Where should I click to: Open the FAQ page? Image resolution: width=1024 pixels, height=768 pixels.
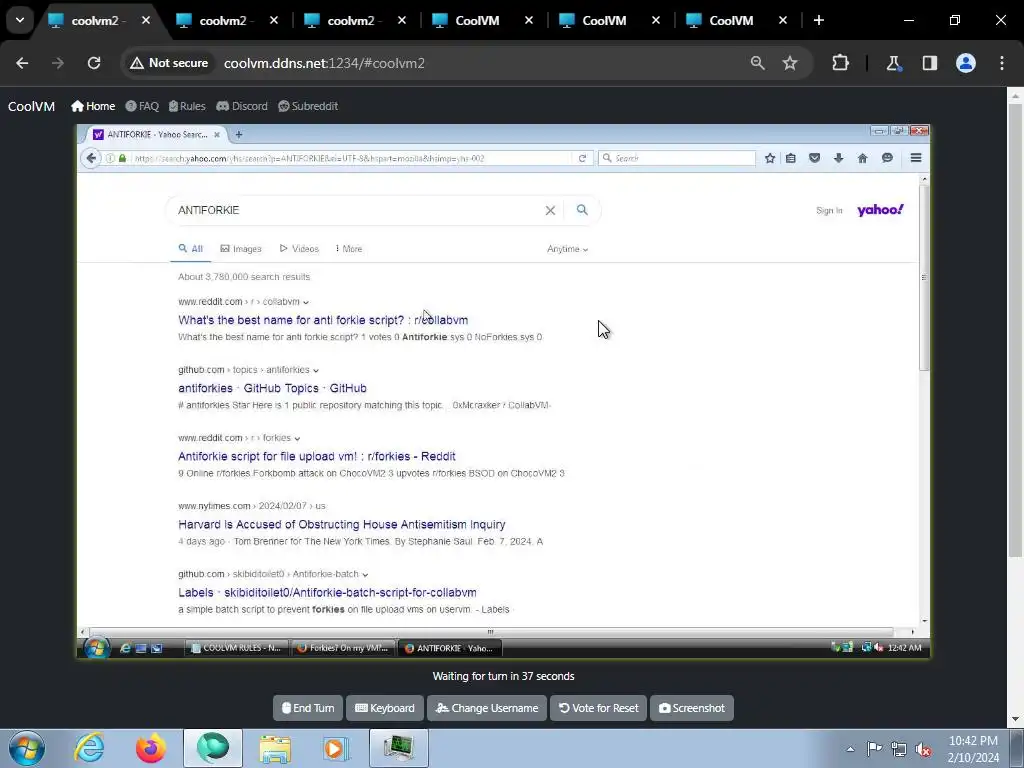point(142,106)
